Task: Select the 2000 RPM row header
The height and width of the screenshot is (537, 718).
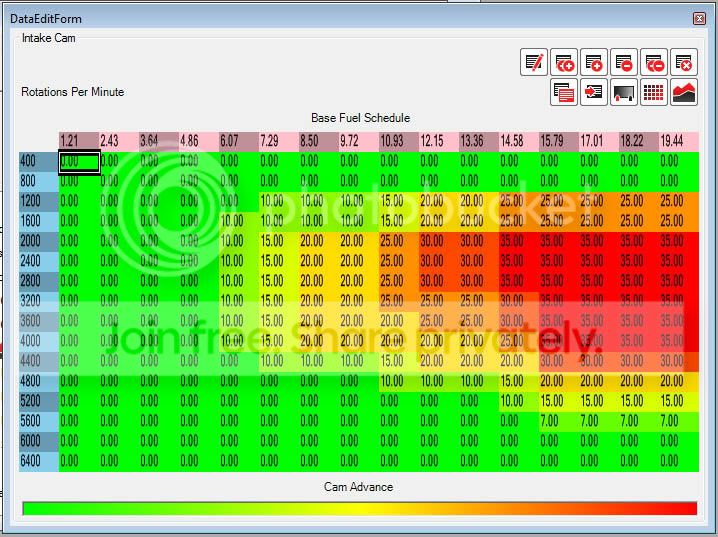Action: coord(38,241)
